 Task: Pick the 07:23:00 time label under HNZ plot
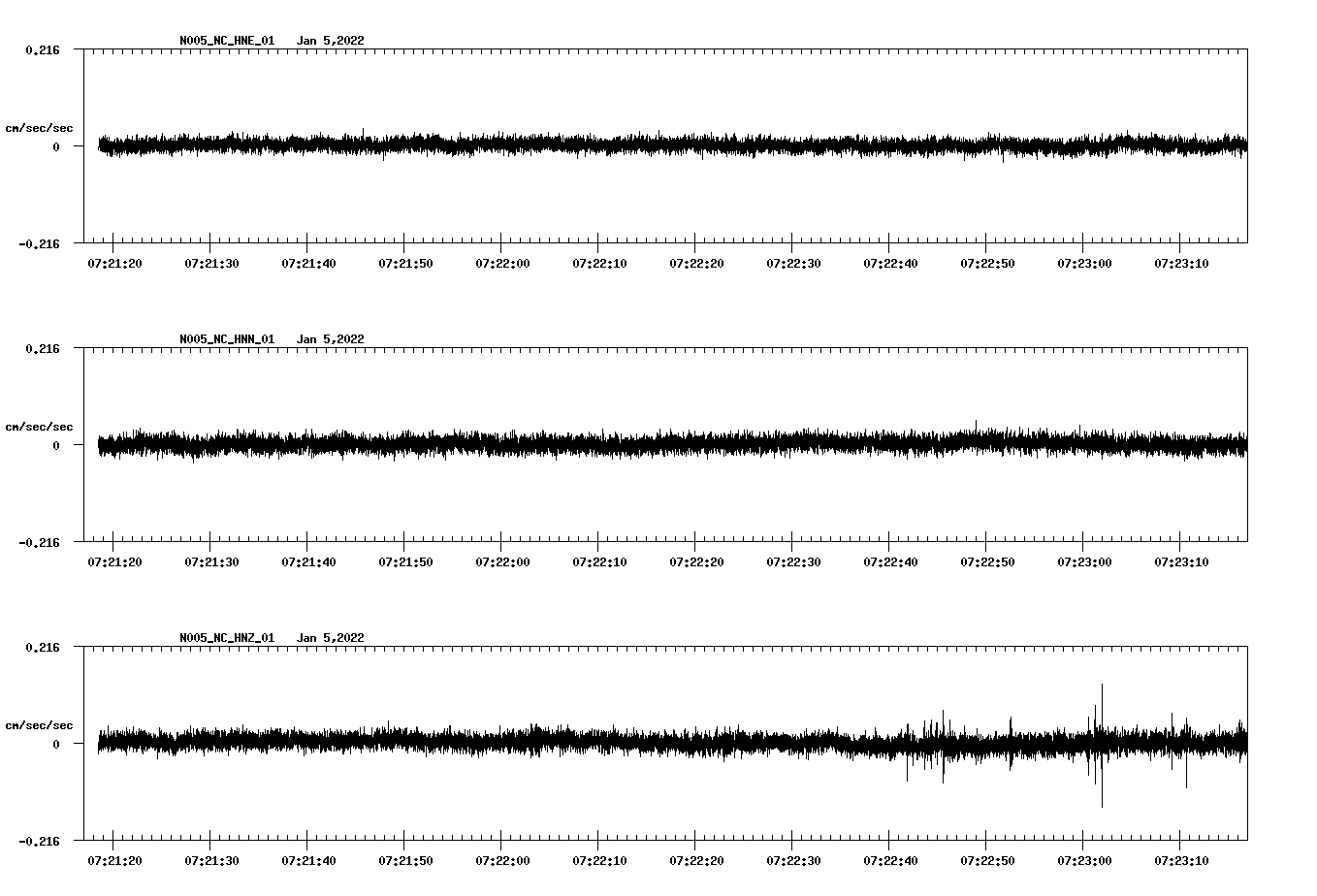pos(1084,861)
